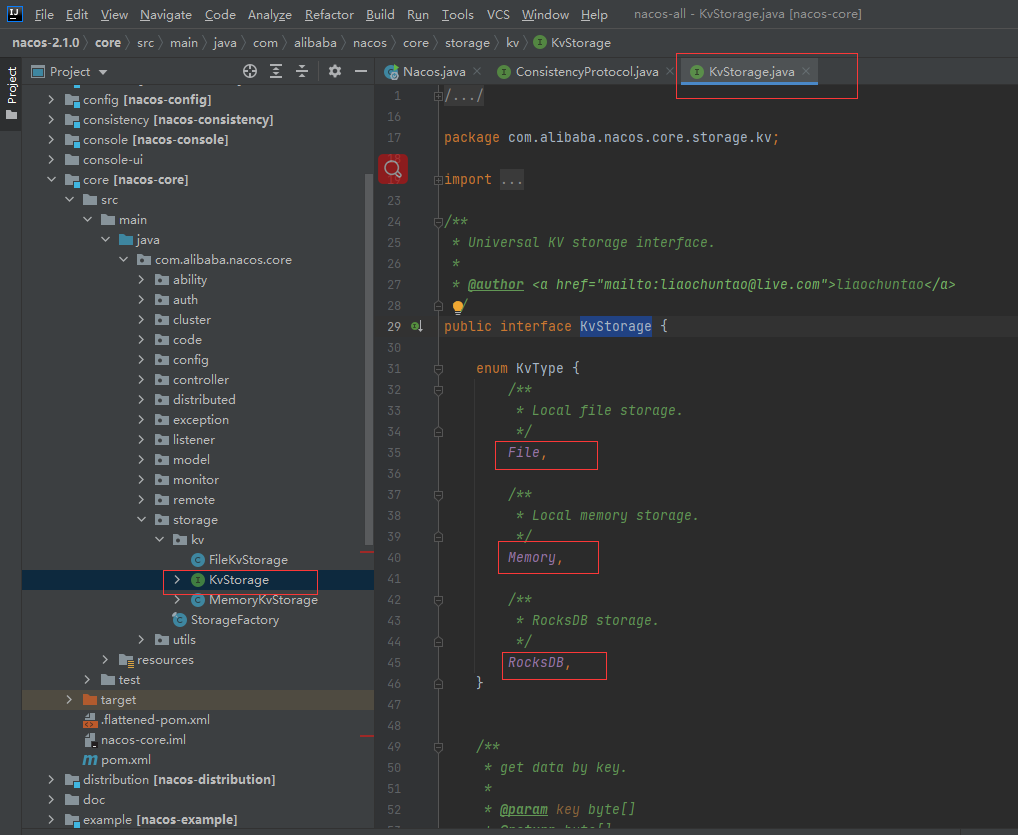Viewport: 1018px width, 835px height.
Task: Collapse the storage package
Action: (142, 519)
